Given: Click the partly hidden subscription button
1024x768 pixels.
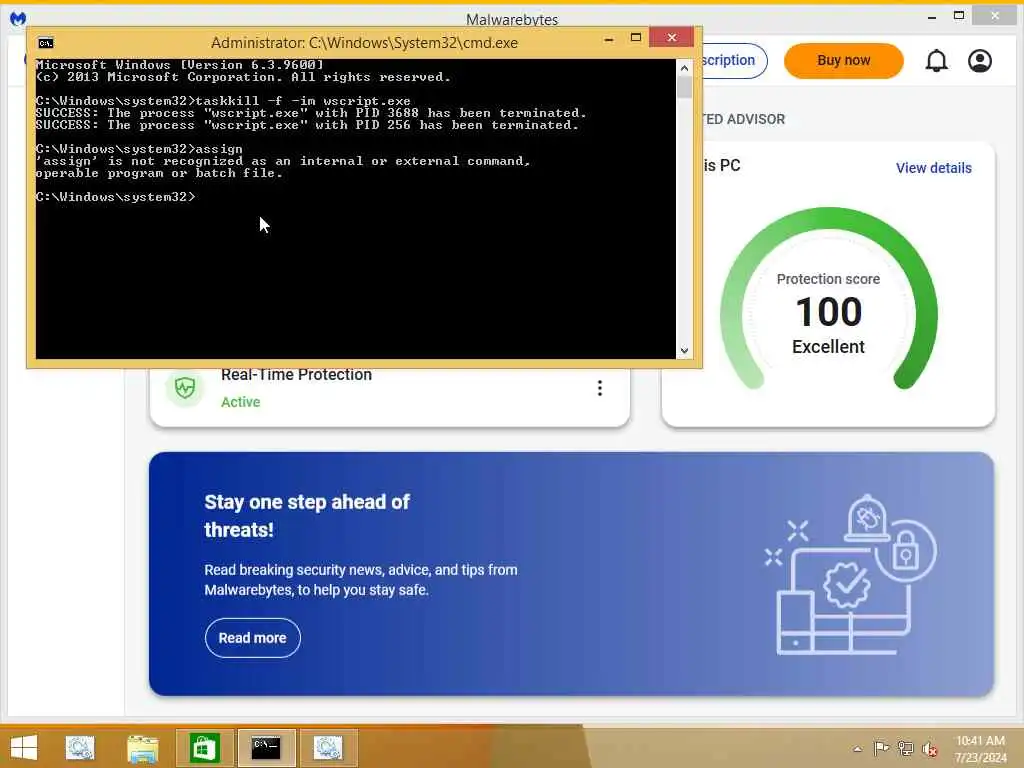Looking at the screenshot, I should pyautogui.click(x=734, y=61).
